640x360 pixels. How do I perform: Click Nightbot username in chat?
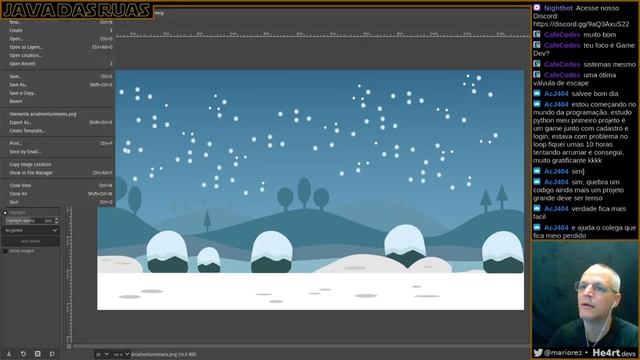558,8
